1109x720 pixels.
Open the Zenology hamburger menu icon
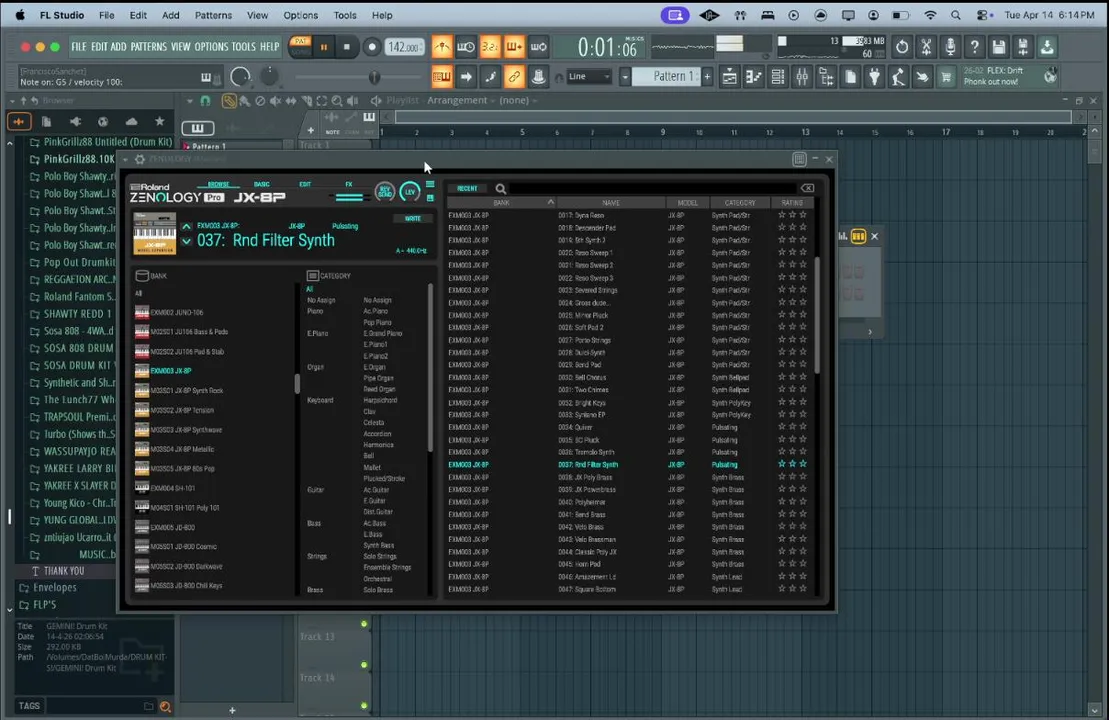click(430, 184)
